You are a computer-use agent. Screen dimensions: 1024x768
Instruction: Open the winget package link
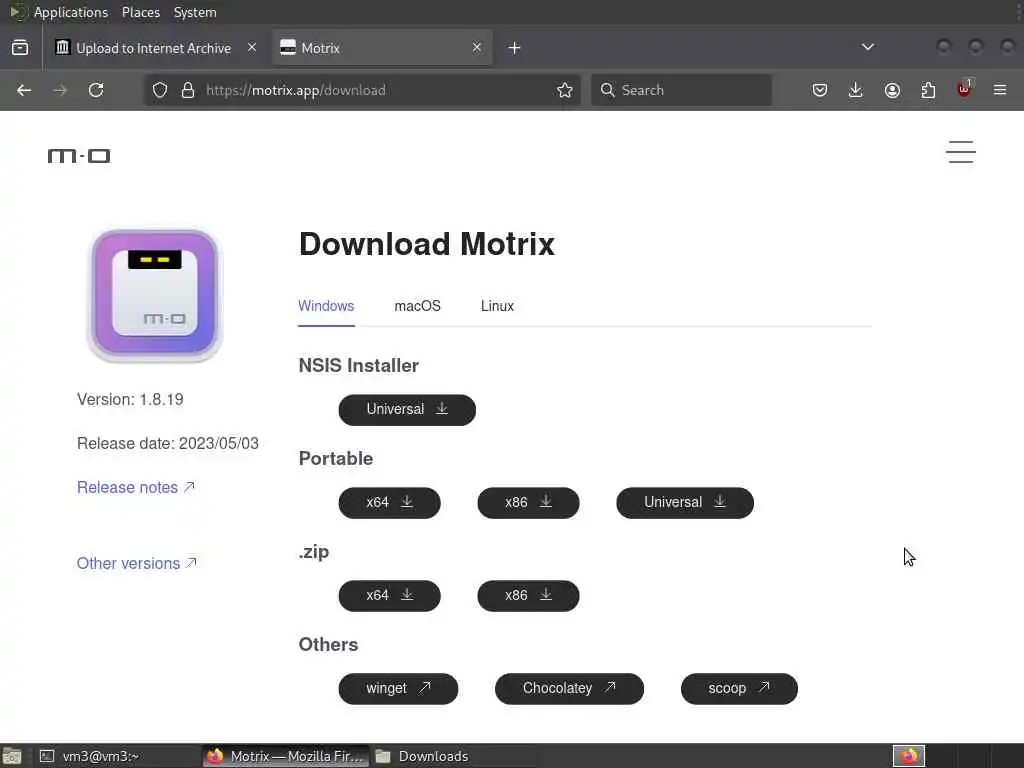coord(398,688)
